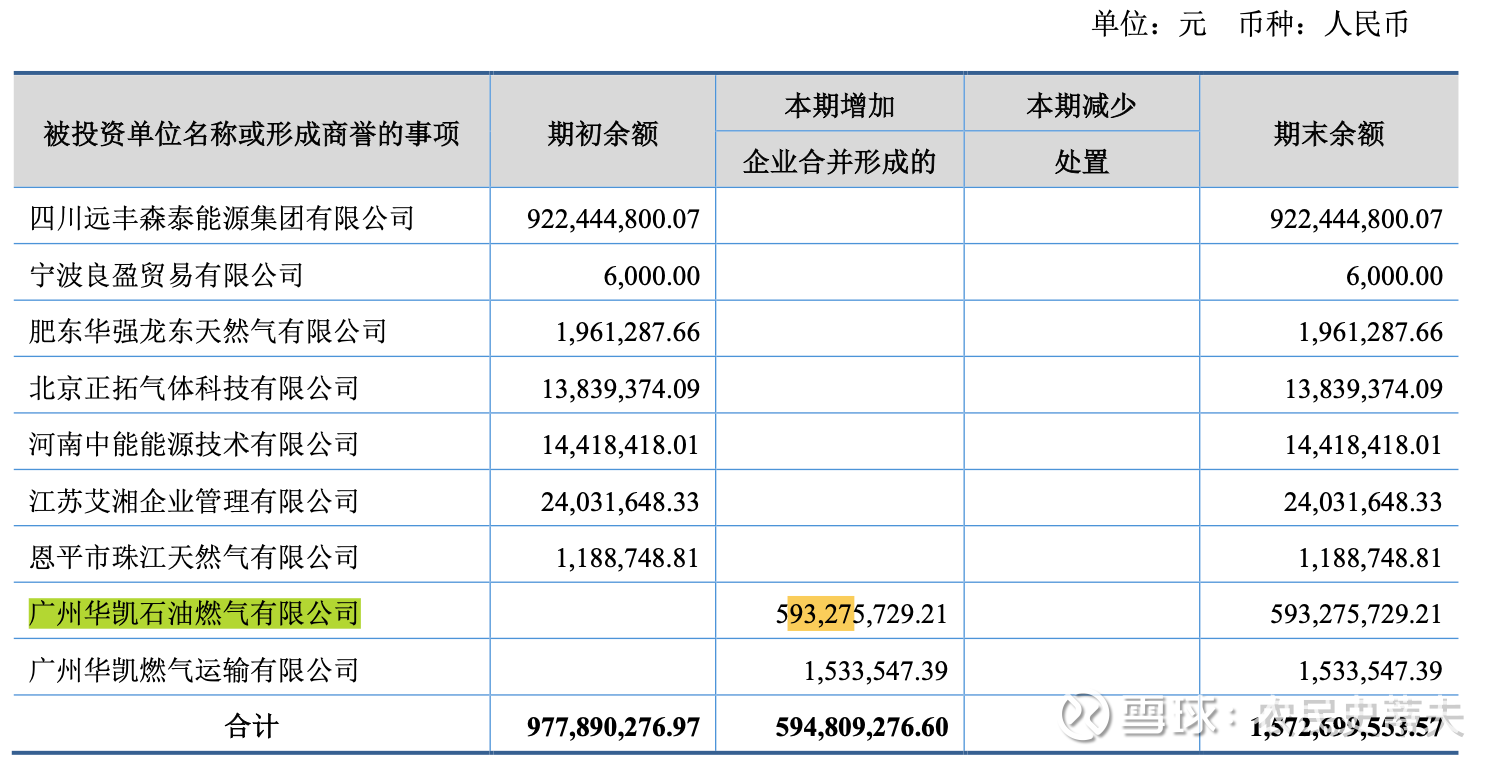
Task: Click the 河南中能能源技术有限公司 row name
Action: [x=194, y=444]
